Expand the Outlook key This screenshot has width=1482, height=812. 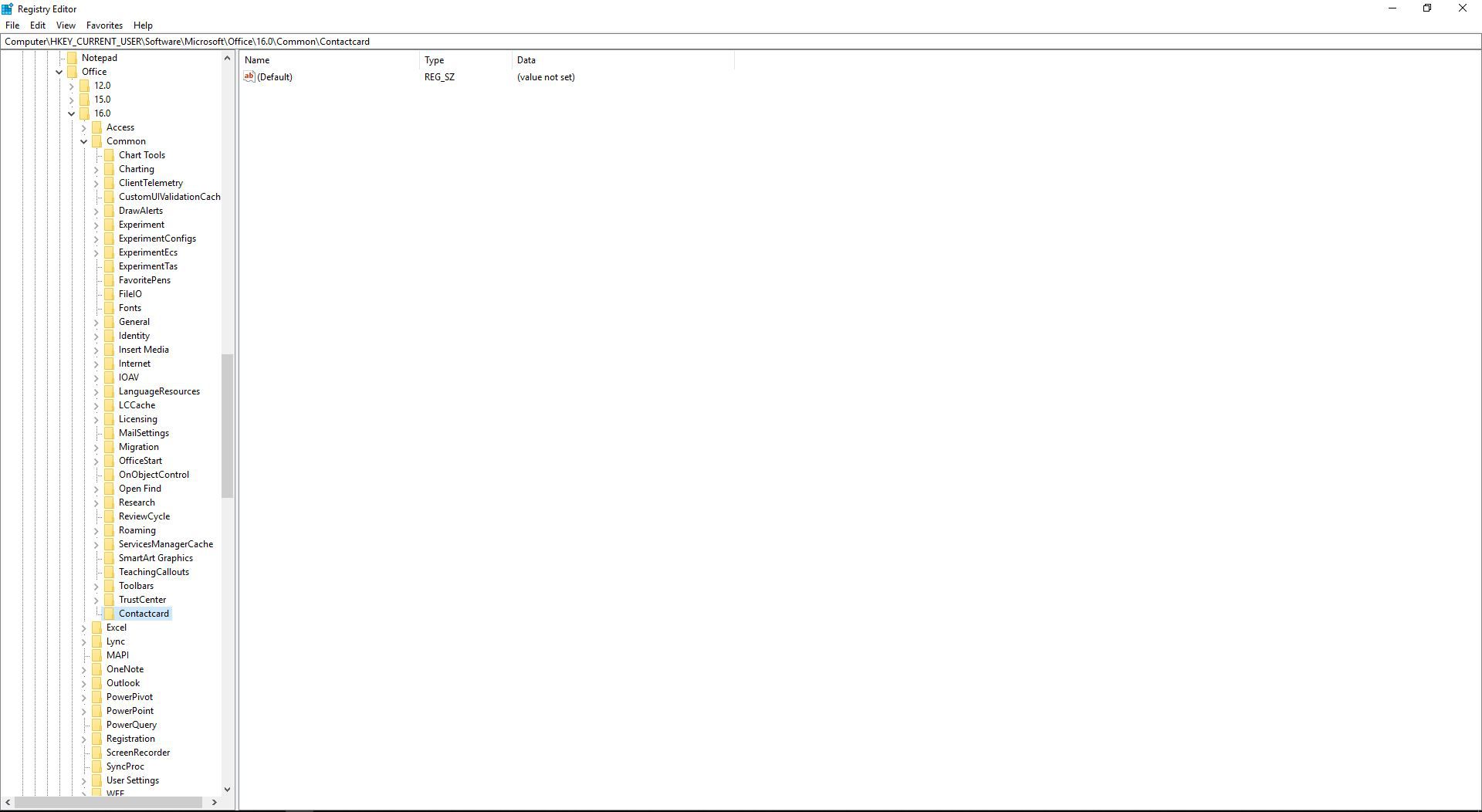tap(83, 683)
